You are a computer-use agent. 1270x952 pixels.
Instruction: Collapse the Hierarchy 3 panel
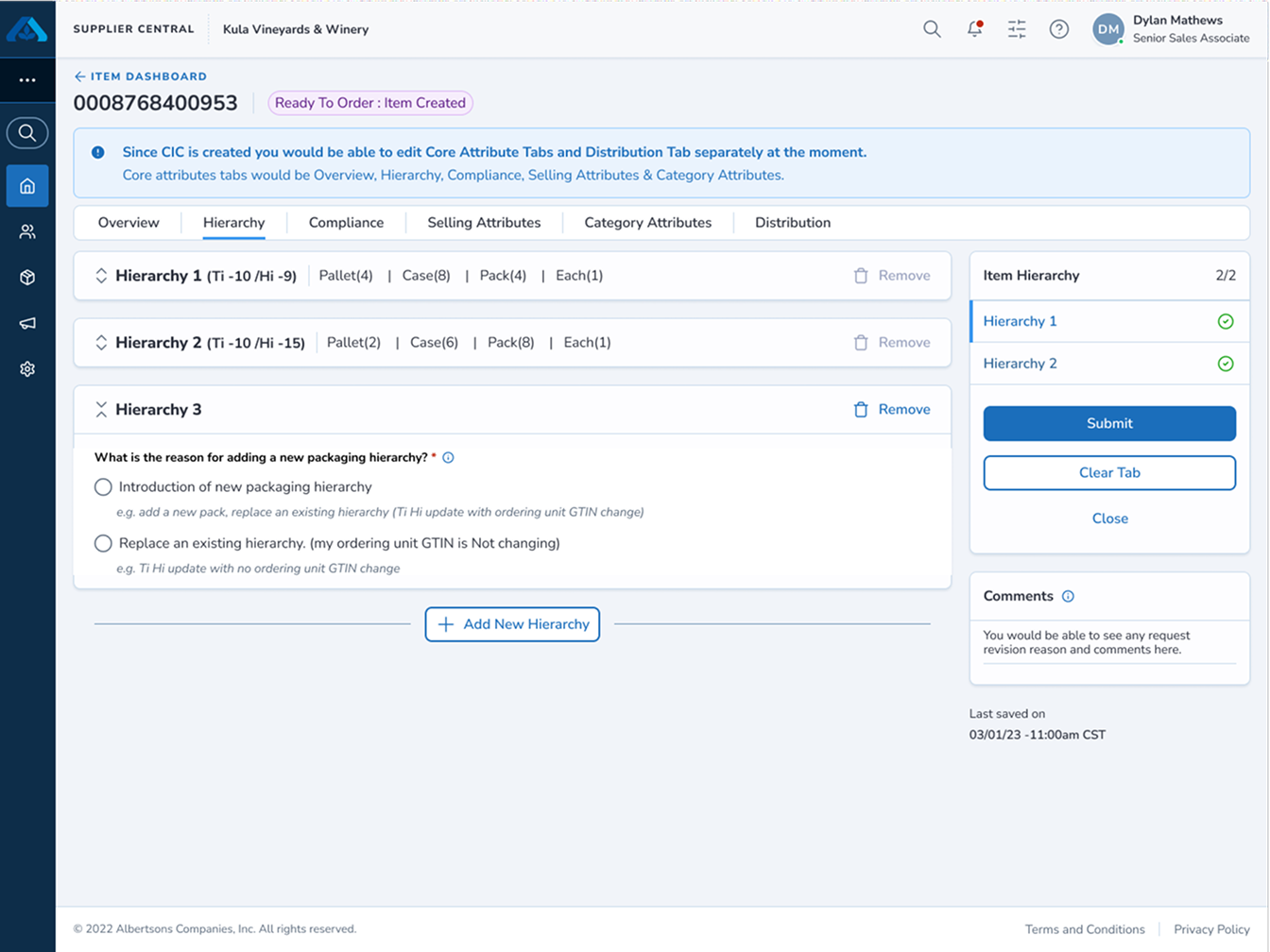[x=101, y=409]
